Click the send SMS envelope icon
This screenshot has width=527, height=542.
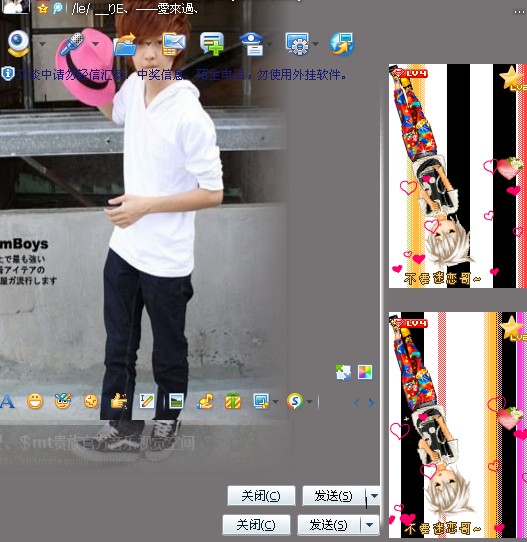174,44
